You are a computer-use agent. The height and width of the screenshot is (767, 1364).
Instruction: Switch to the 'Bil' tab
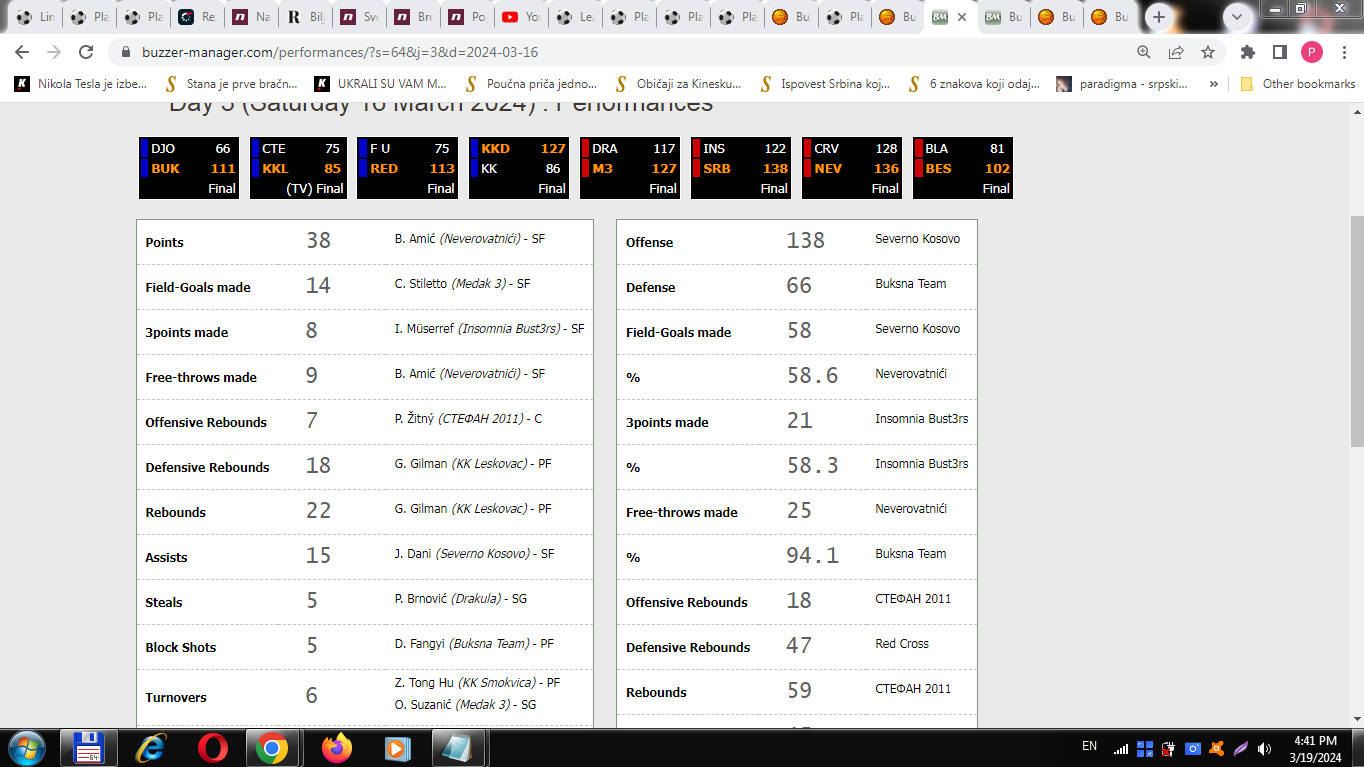tap(305, 17)
